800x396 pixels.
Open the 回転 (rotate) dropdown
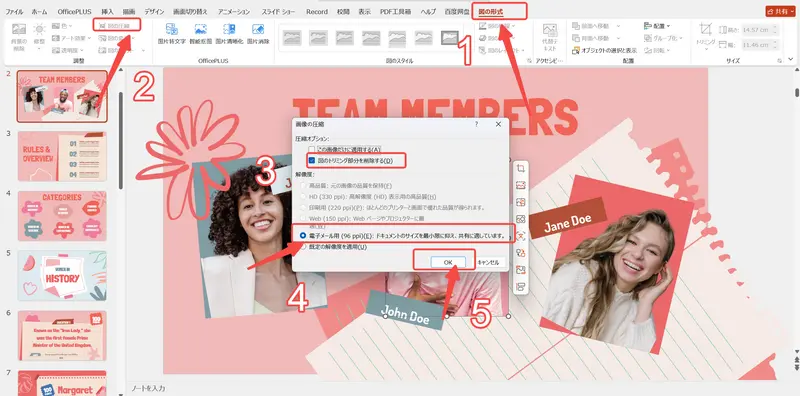coord(657,51)
